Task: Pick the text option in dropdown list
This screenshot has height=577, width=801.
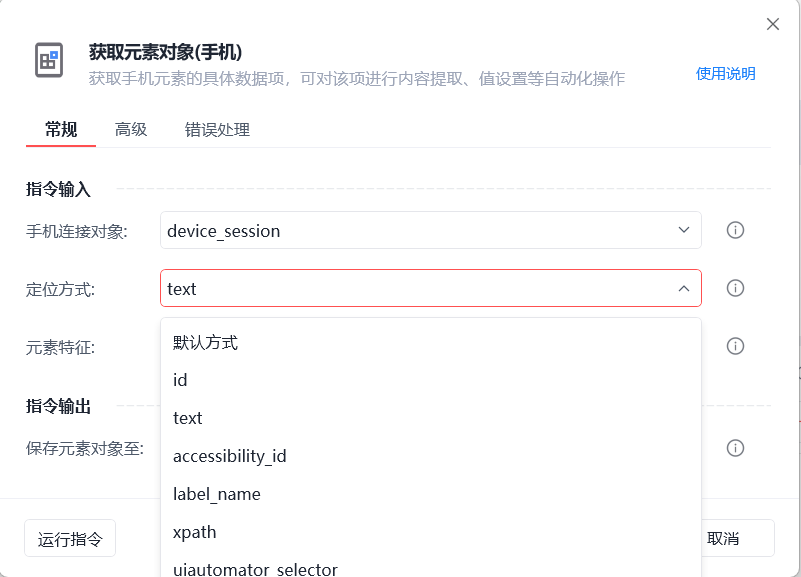Action: point(188,418)
